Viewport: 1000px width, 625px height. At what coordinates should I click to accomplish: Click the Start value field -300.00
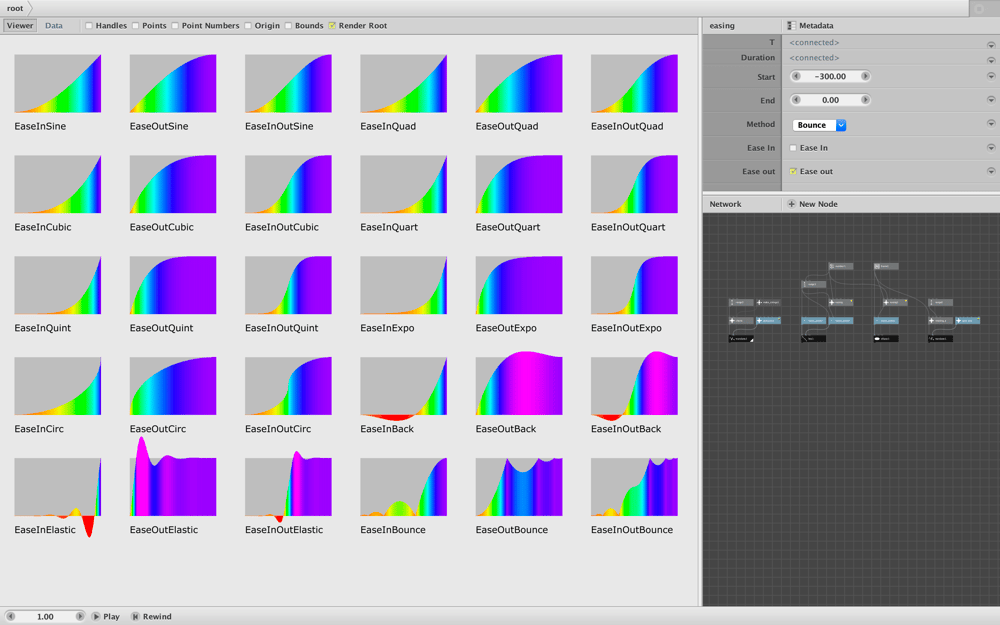pyautogui.click(x=830, y=76)
